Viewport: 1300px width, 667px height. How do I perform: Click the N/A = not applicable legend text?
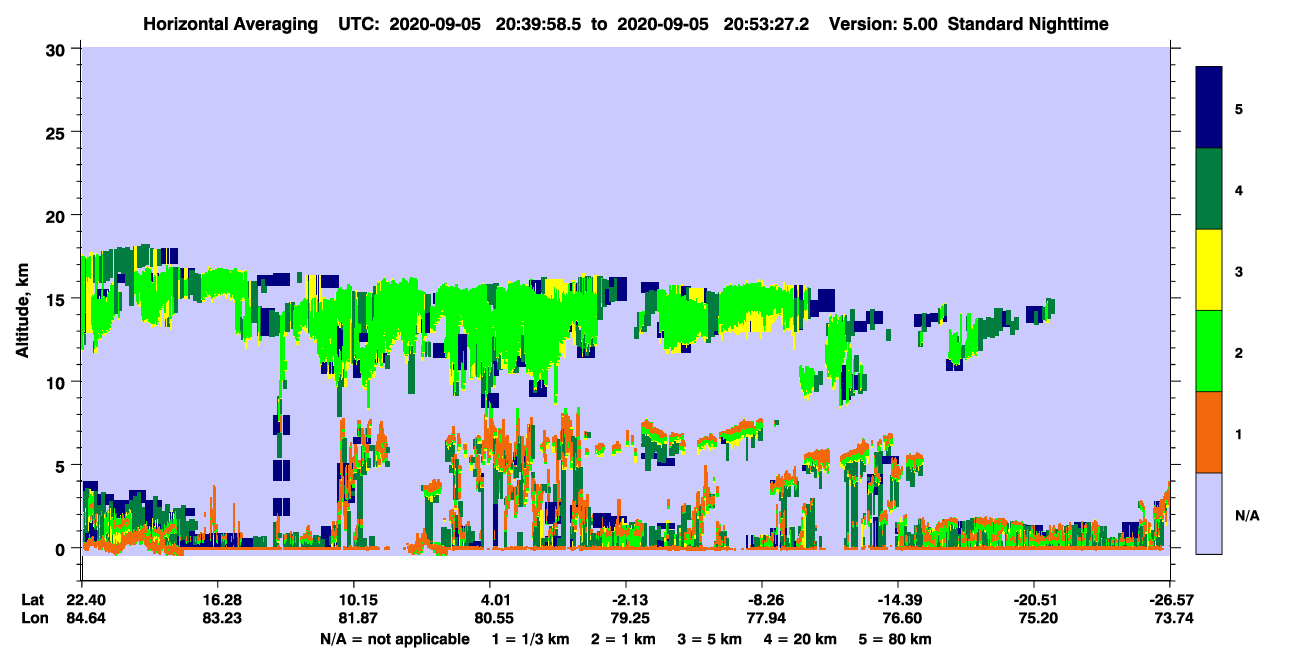tap(394, 639)
